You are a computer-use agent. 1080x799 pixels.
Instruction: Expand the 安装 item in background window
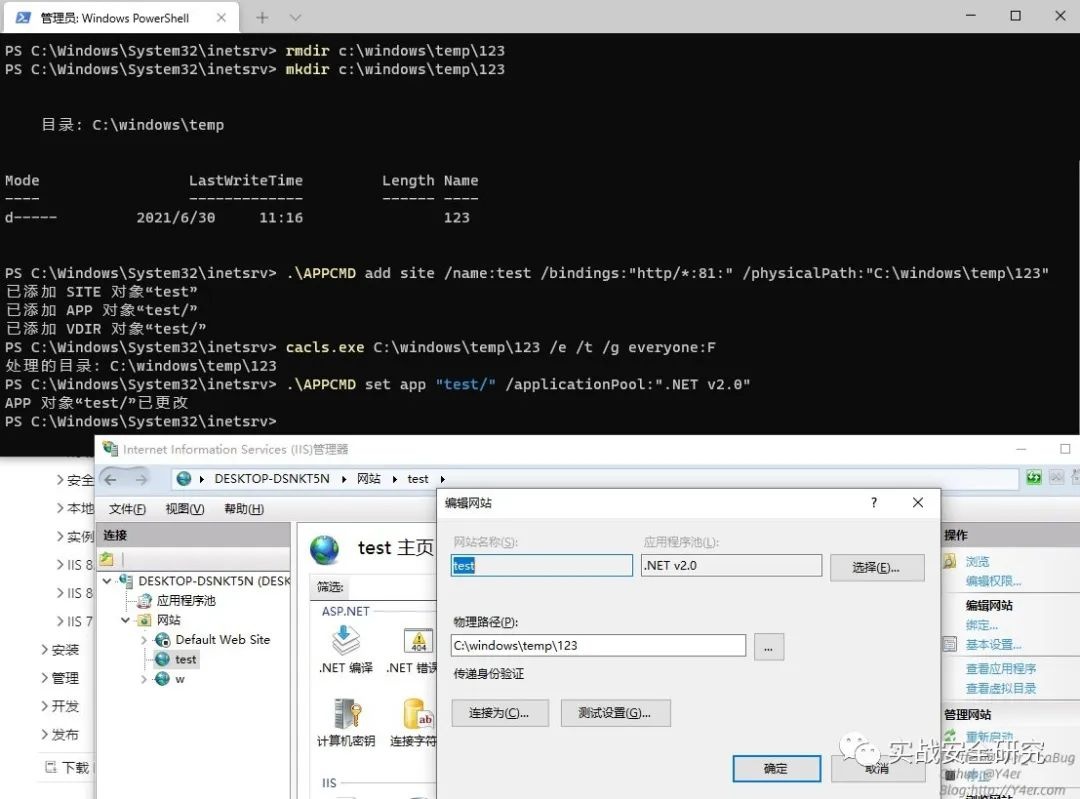coord(44,650)
